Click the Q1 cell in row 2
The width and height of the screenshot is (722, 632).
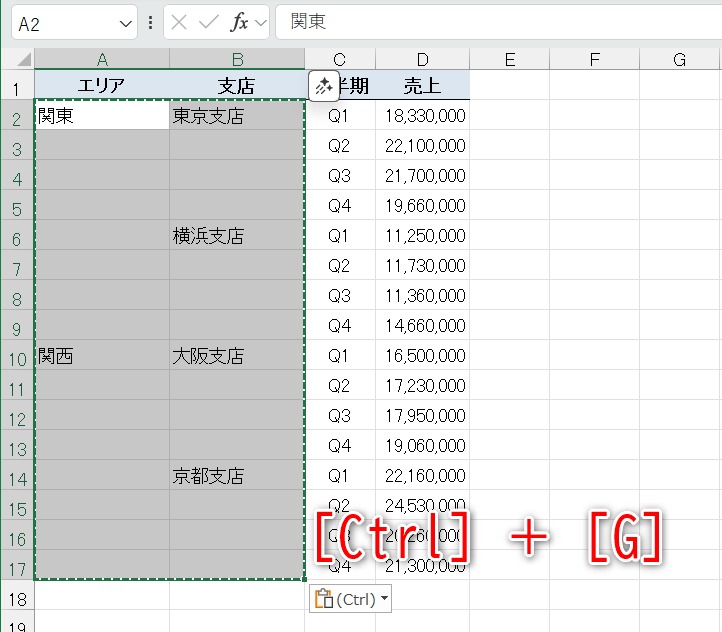pyautogui.click(x=340, y=115)
